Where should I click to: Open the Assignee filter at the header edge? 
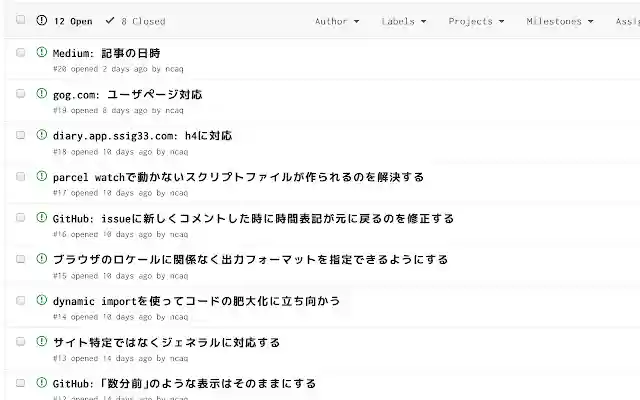pyautogui.click(x=627, y=21)
